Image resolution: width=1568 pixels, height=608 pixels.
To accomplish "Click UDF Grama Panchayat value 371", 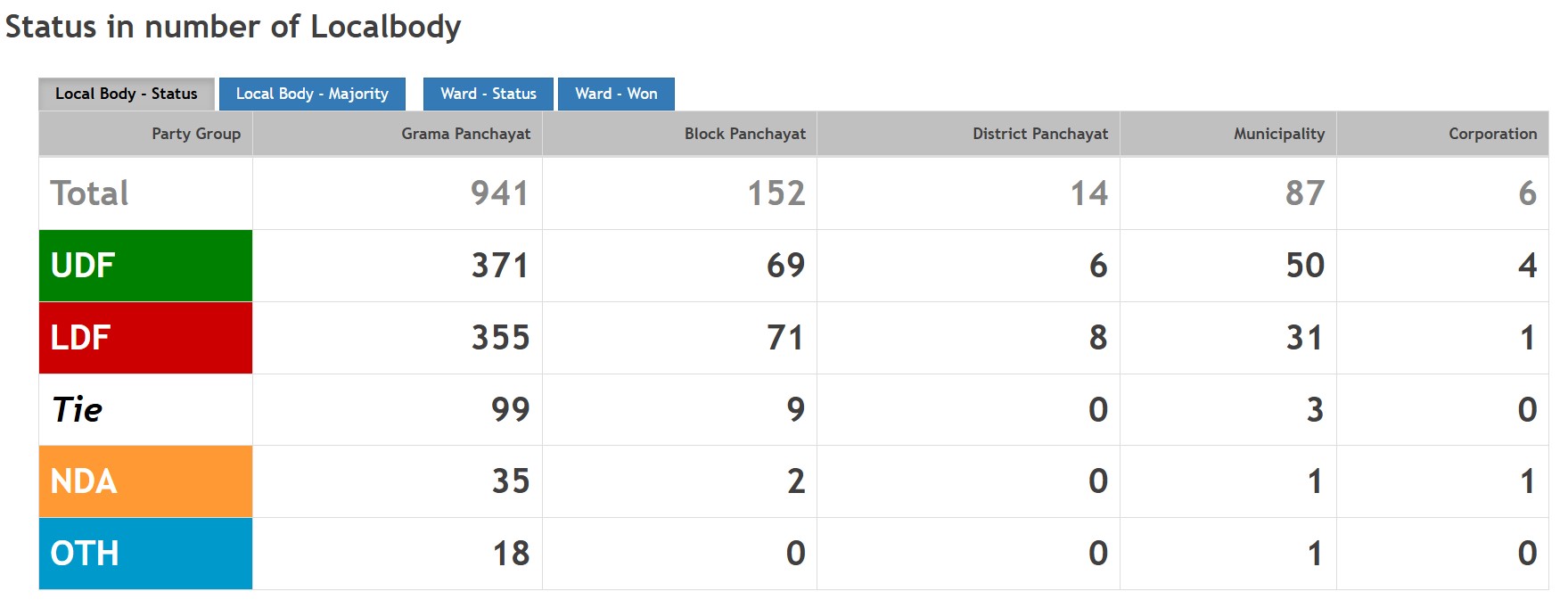I will click(x=500, y=266).
